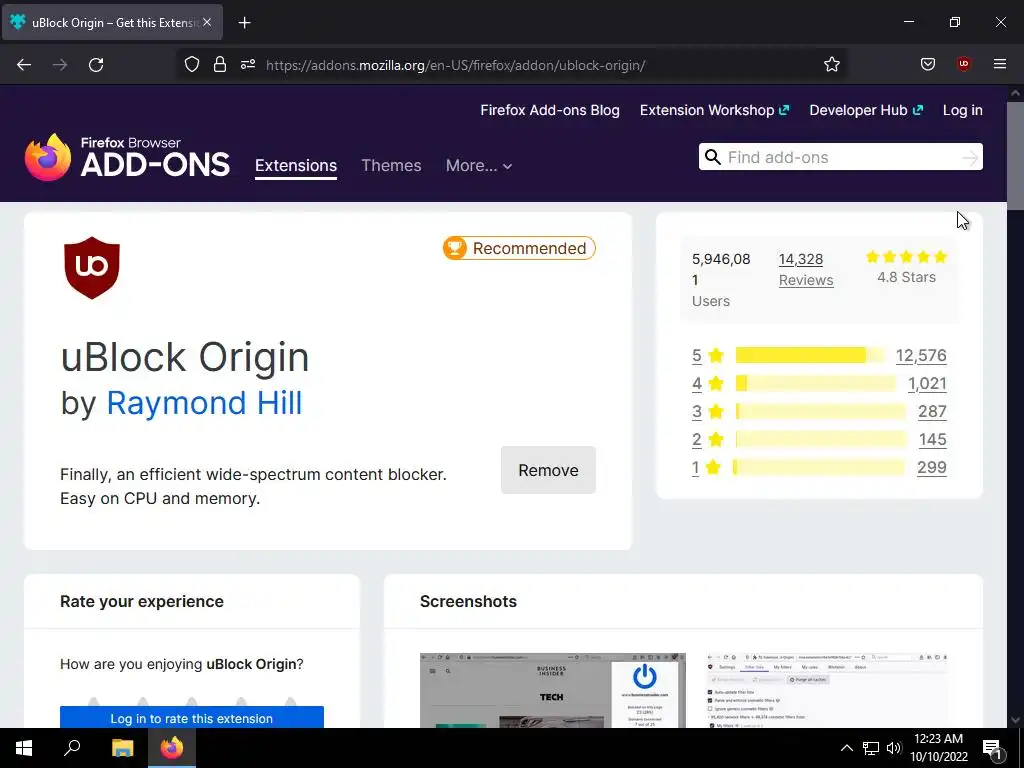
Task: Click the Firefox icon in taskbar
Action: pos(172,748)
